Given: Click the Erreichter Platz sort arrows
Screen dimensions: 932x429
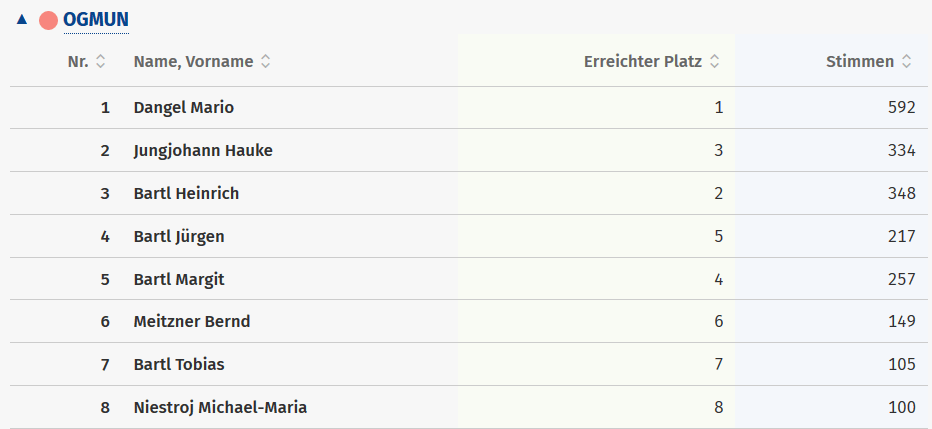Looking at the screenshot, I should click(714, 62).
